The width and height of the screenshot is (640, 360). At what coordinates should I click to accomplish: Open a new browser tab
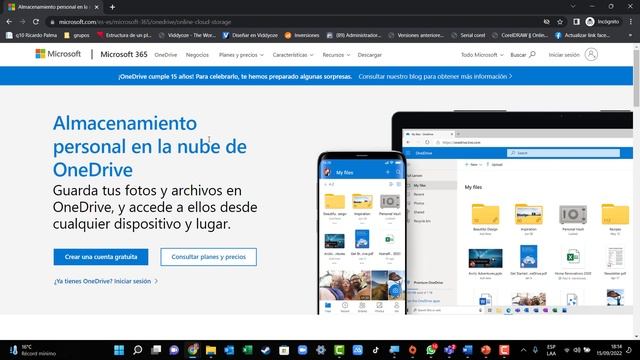coord(112,7)
